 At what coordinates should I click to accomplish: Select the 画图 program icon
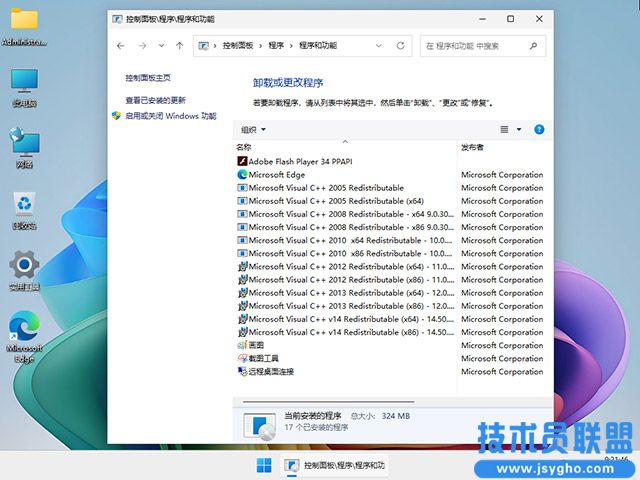coord(242,345)
